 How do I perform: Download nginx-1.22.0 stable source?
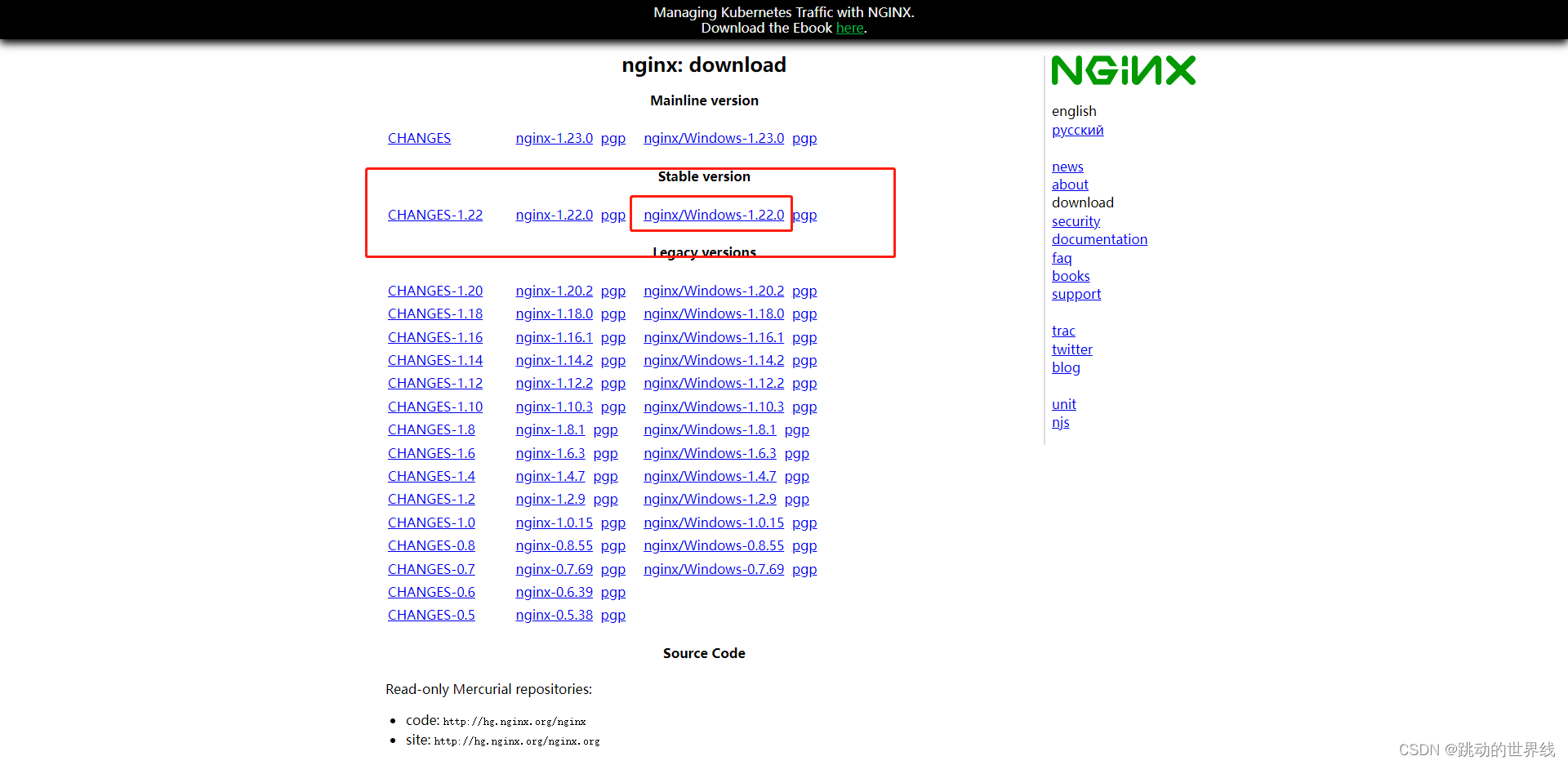pyautogui.click(x=554, y=215)
